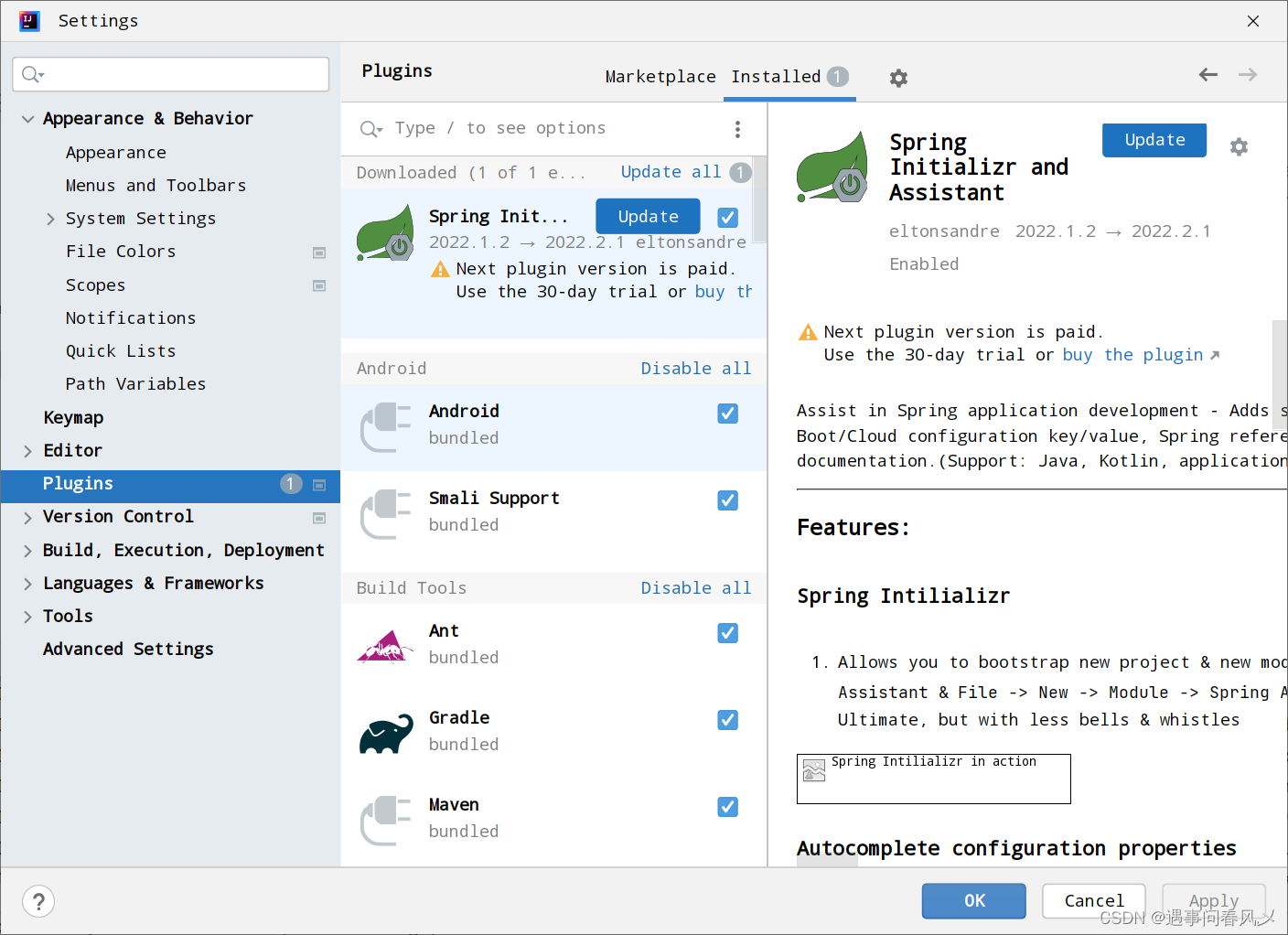Screen dimensions: 1288x935
Task: Click the project-level icon next to Version Control
Action: click(319, 518)
